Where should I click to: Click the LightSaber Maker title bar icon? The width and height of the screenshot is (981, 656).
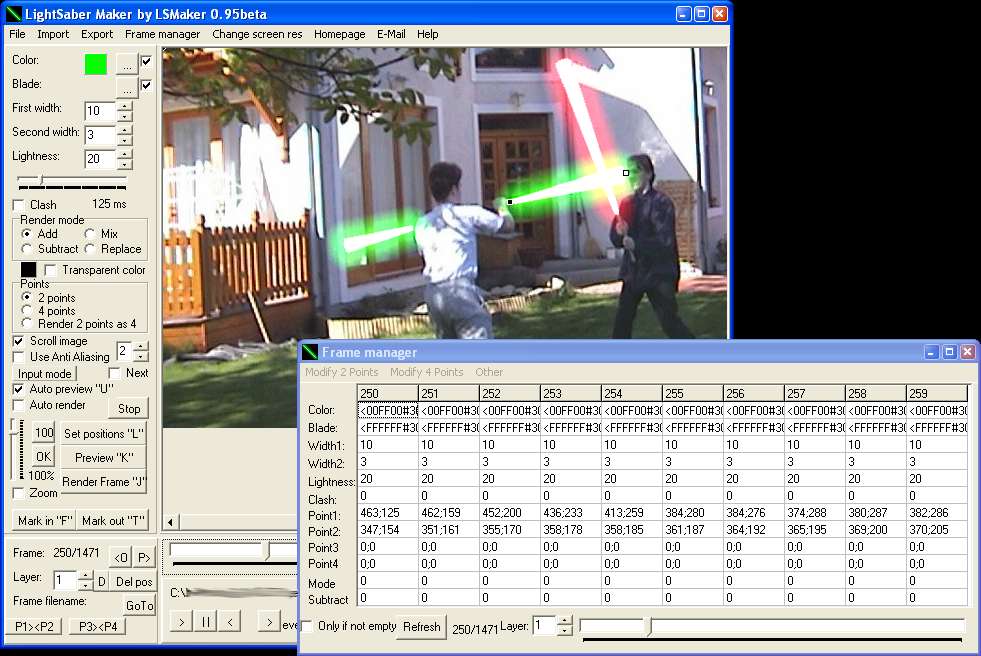pos(13,14)
